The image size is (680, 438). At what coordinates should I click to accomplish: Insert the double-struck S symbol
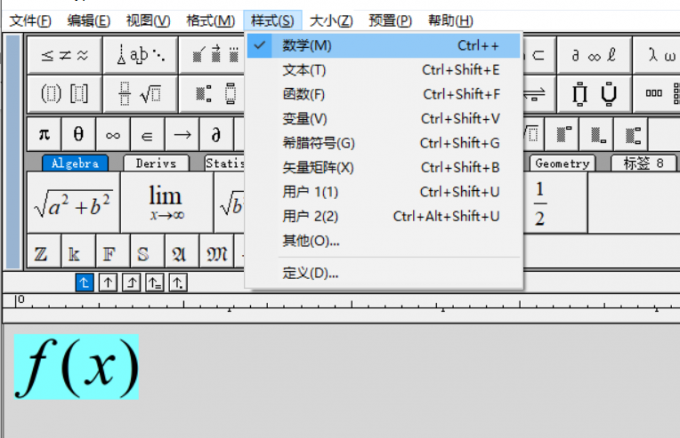pyautogui.click(x=147, y=252)
